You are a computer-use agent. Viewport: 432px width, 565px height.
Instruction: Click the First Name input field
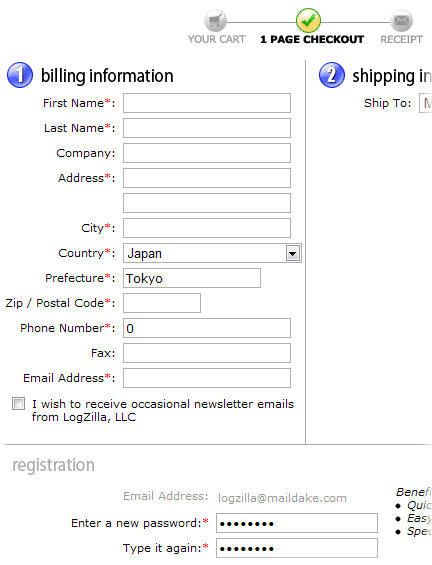pyautogui.click(x=207, y=103)
